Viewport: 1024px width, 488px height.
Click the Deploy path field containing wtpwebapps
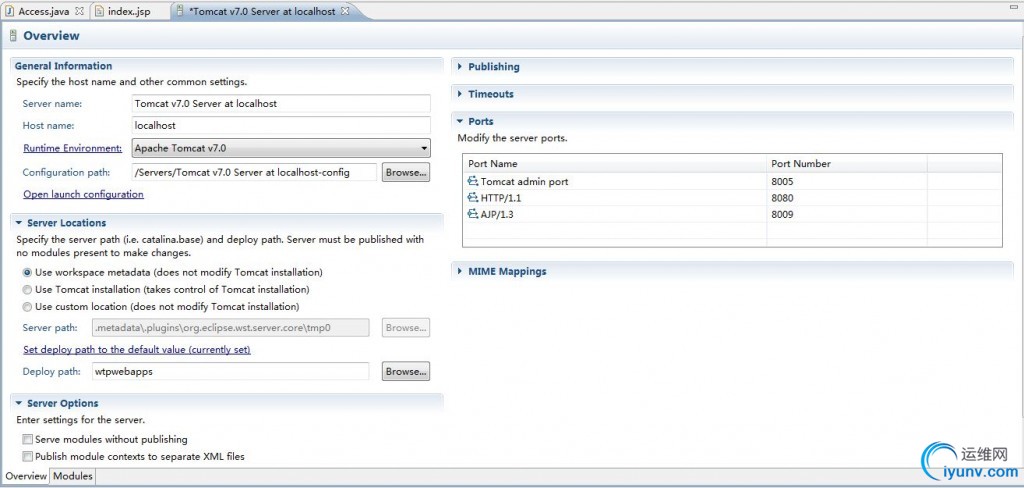(231, 371)
